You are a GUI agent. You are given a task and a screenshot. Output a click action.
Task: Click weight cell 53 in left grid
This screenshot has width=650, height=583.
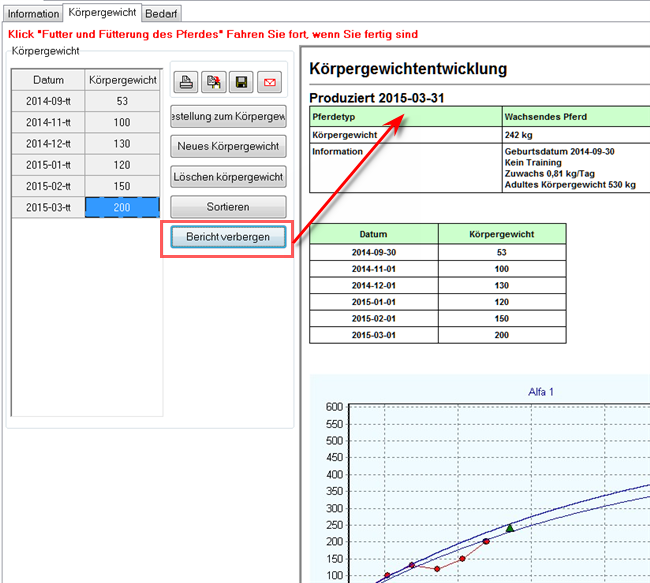coord(122,101)
